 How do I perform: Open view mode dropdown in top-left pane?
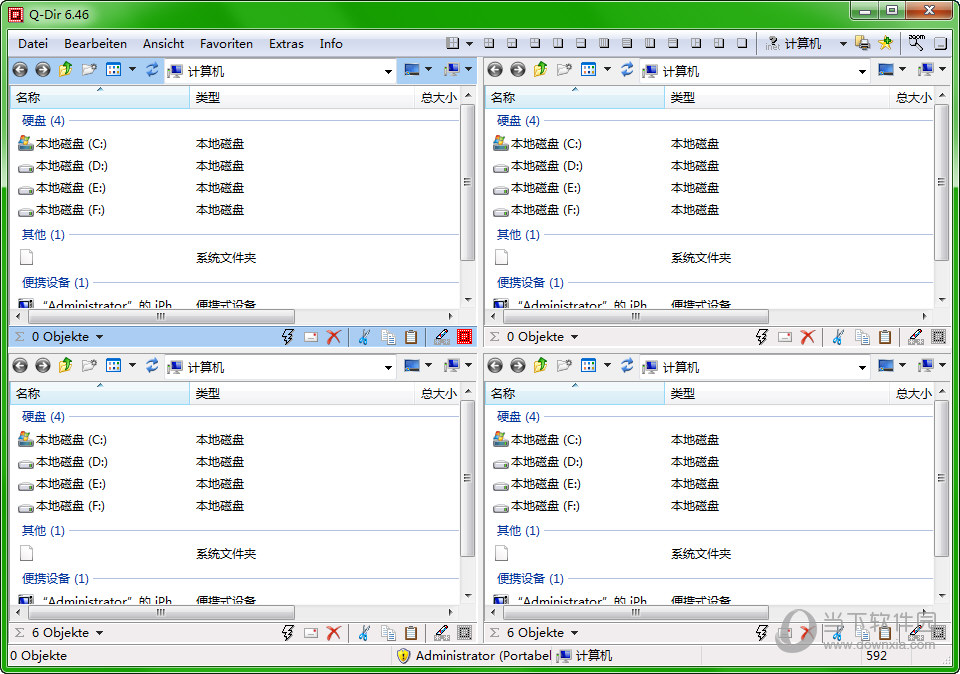pyautogui.click(x=132, y=70)
